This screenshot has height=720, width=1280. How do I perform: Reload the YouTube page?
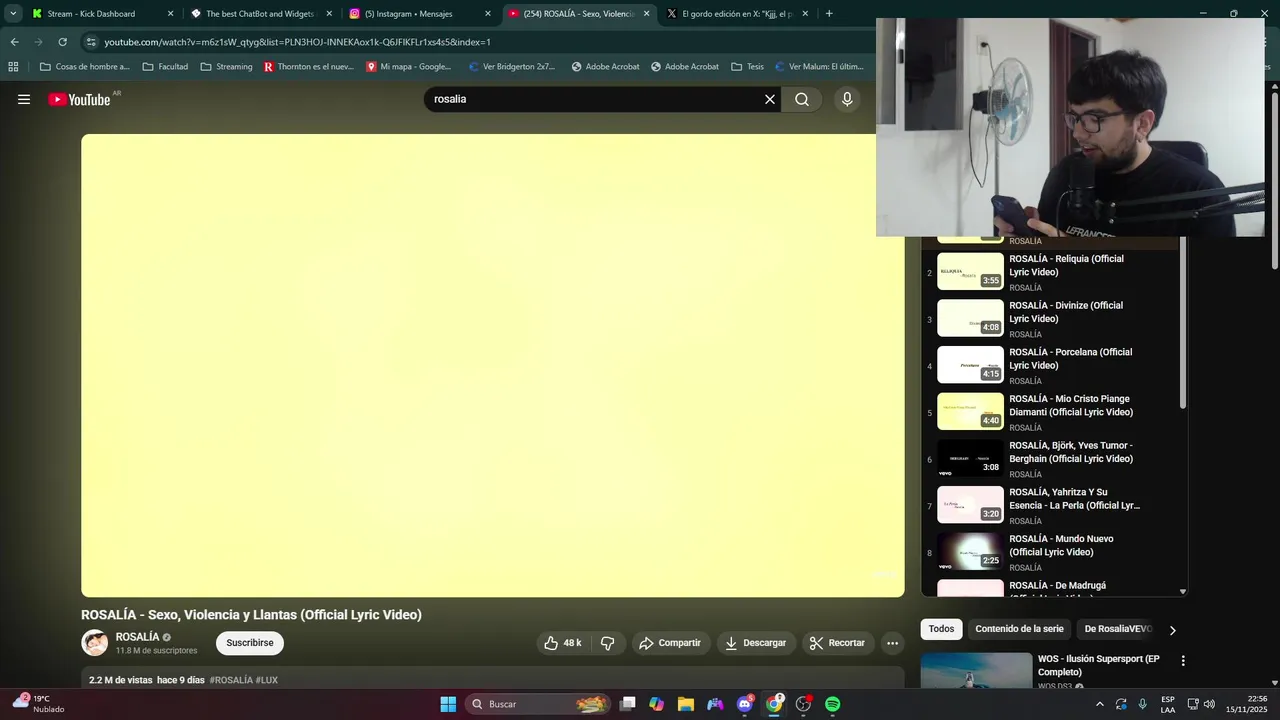(62, 42)
